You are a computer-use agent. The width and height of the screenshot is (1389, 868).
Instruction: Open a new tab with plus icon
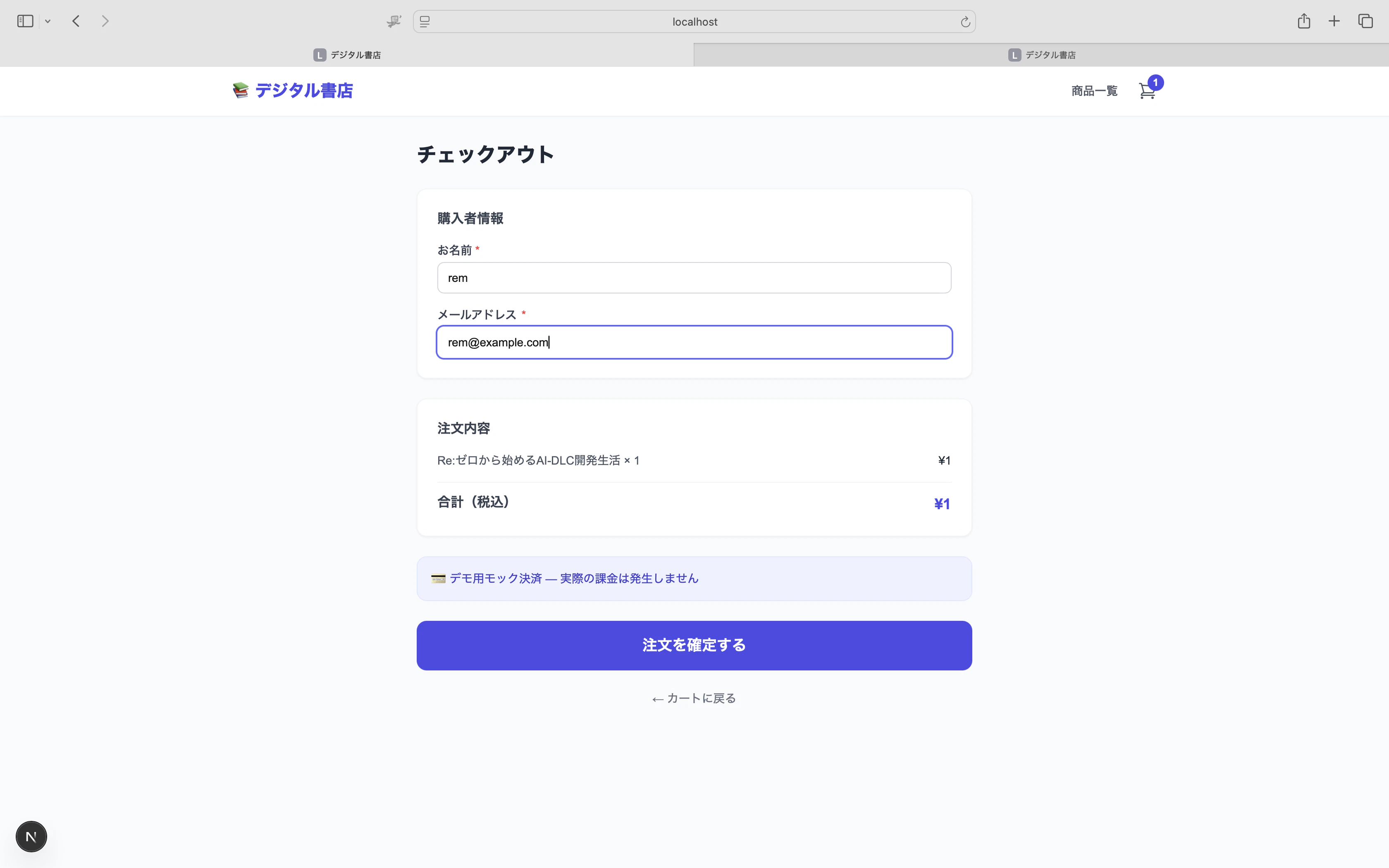(1334, 21)
